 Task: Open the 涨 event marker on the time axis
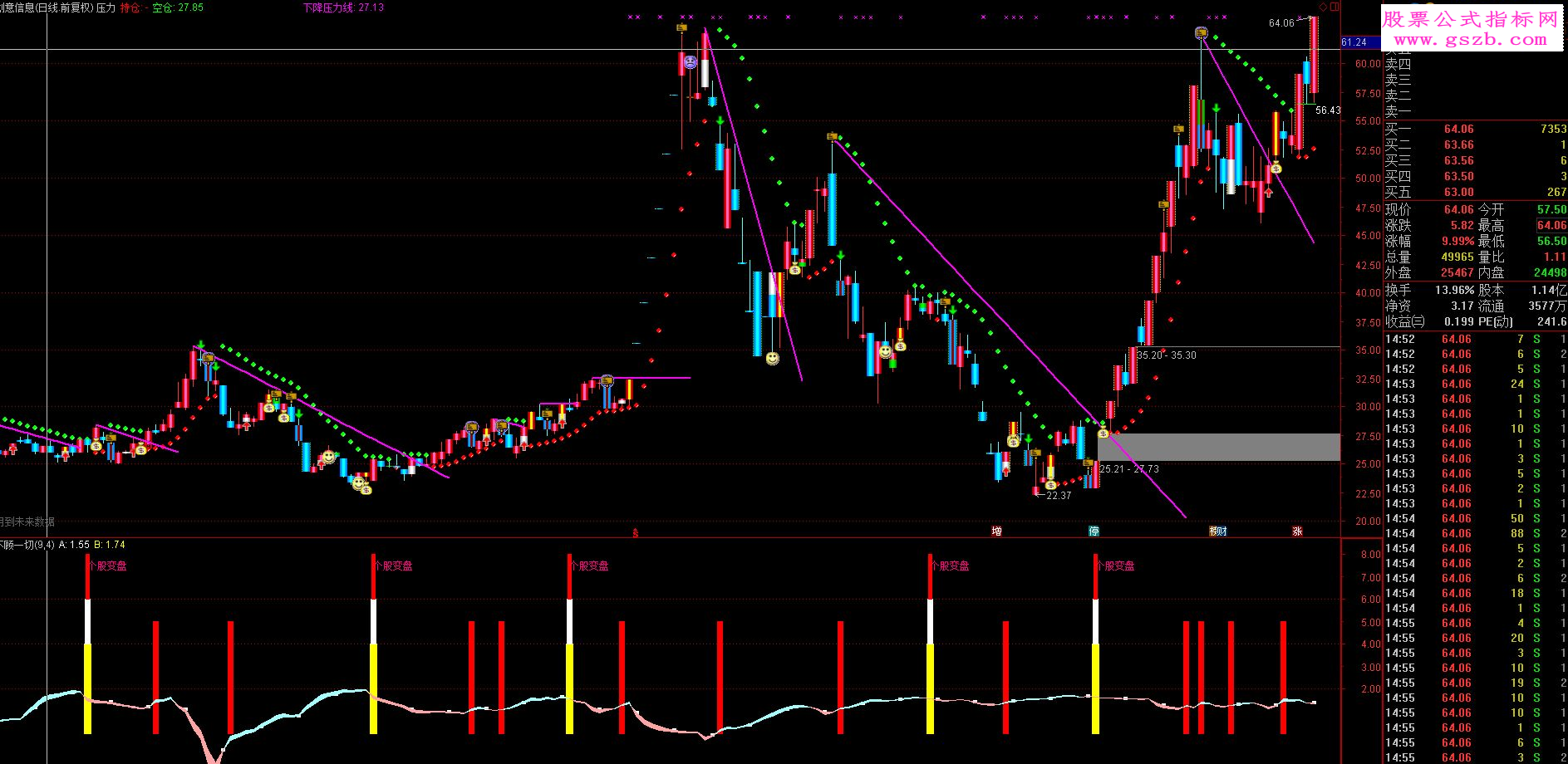coord(1297,531)
